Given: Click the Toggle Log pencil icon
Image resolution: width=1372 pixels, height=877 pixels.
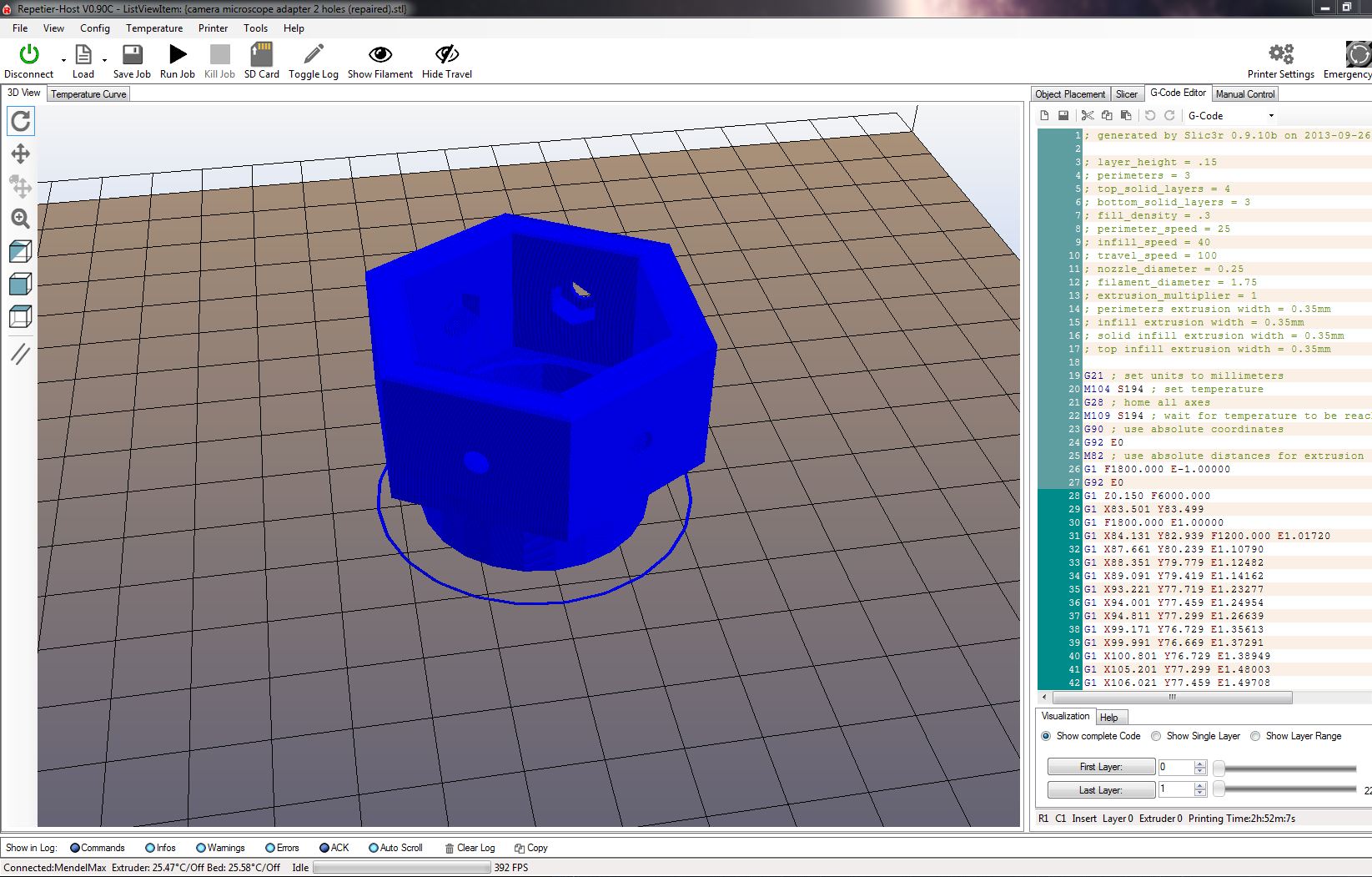Looking at the screenshot, I should click(x=314, y=55).
